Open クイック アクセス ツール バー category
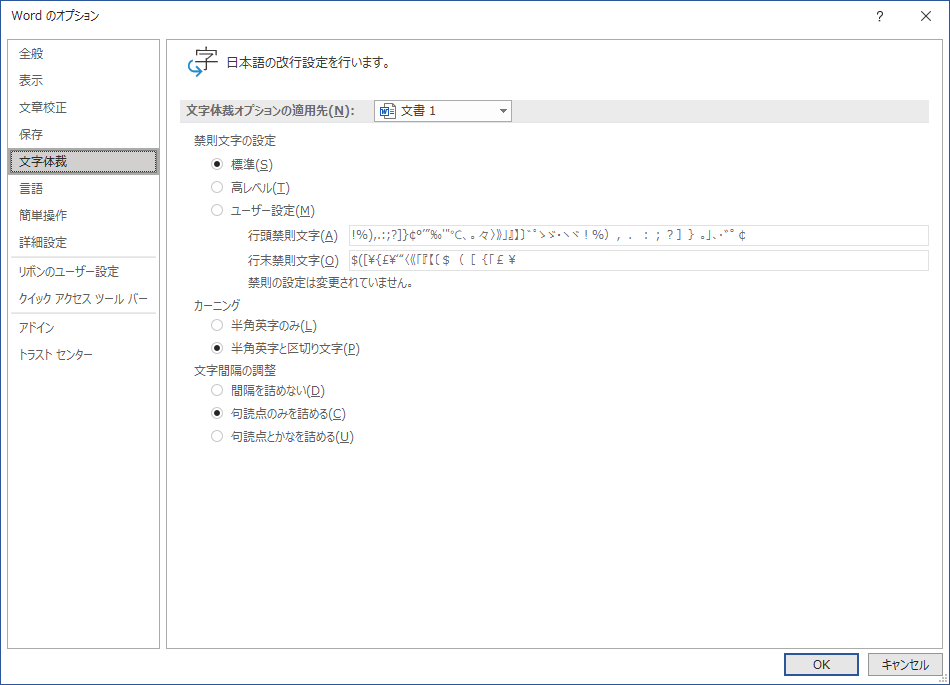 point(84,299)
